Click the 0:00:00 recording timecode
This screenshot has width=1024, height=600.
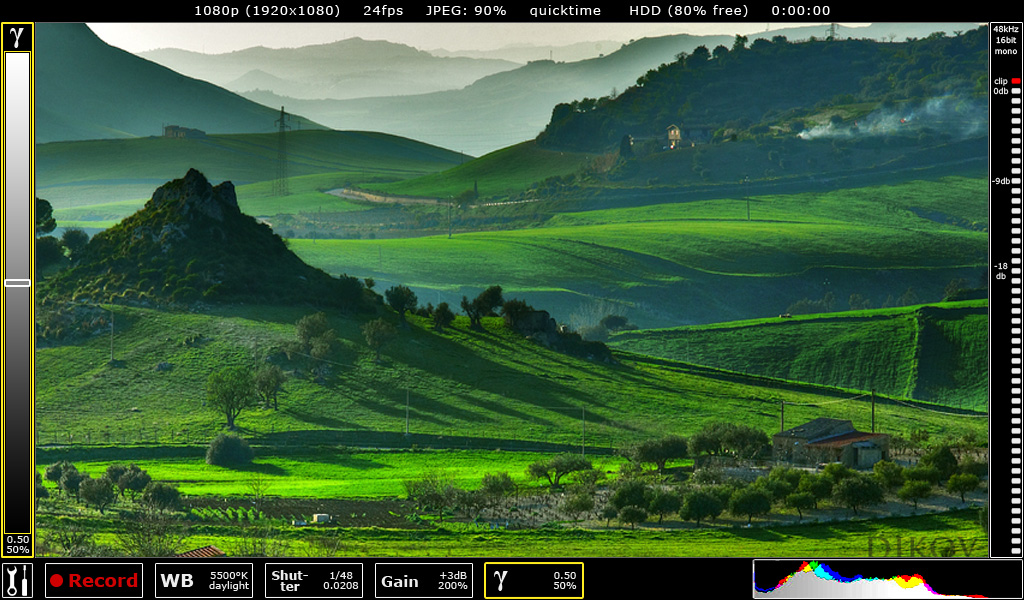tap(800, 11)
